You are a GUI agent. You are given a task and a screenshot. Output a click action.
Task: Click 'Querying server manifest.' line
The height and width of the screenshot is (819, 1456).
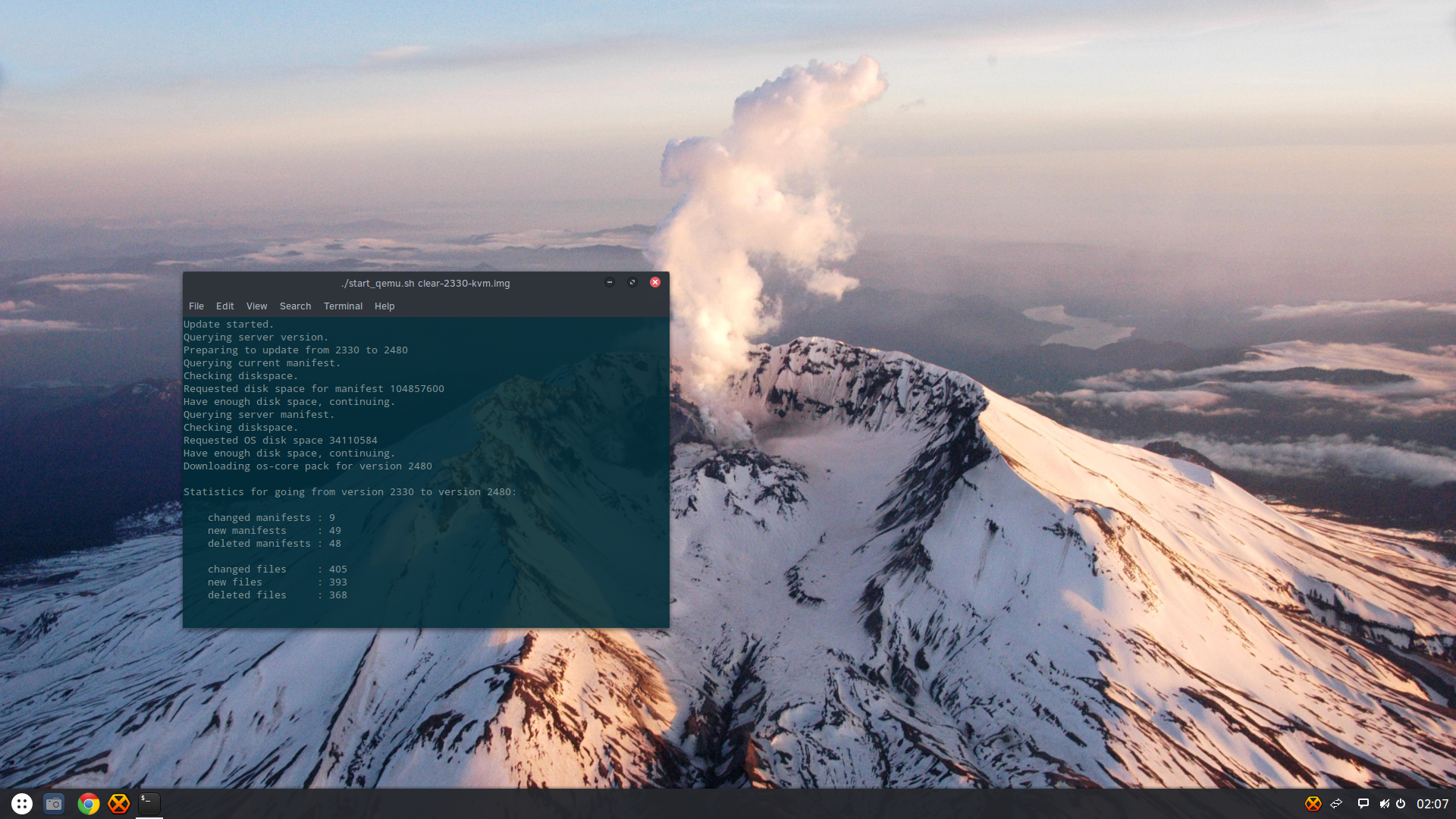point(259,415)
